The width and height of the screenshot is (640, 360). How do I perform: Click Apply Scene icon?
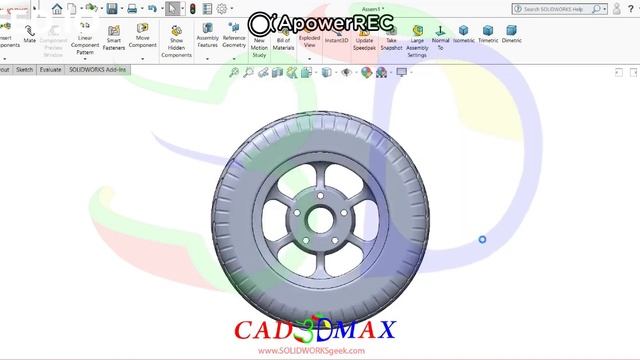coord(382,73)
